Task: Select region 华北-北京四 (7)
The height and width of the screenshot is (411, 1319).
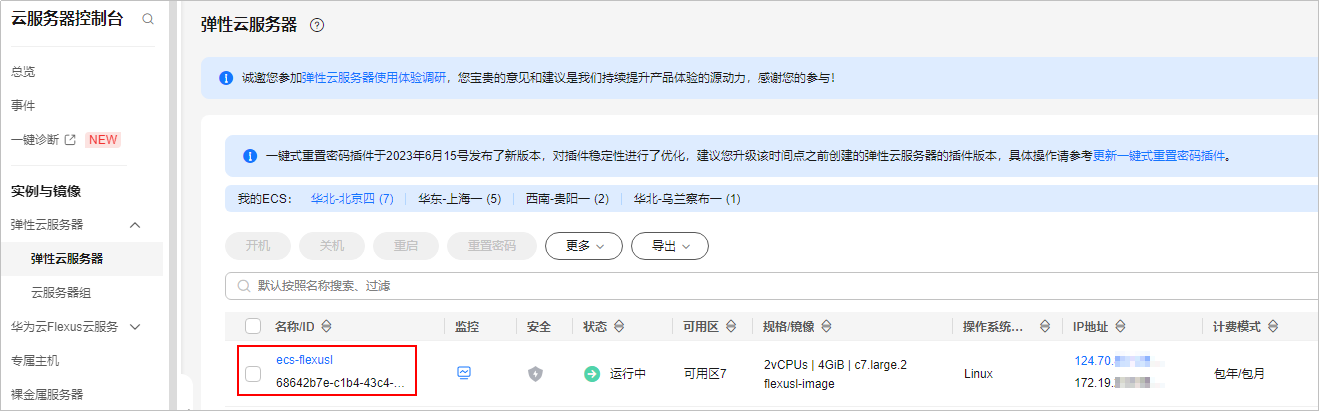Action: click(352, 199)
